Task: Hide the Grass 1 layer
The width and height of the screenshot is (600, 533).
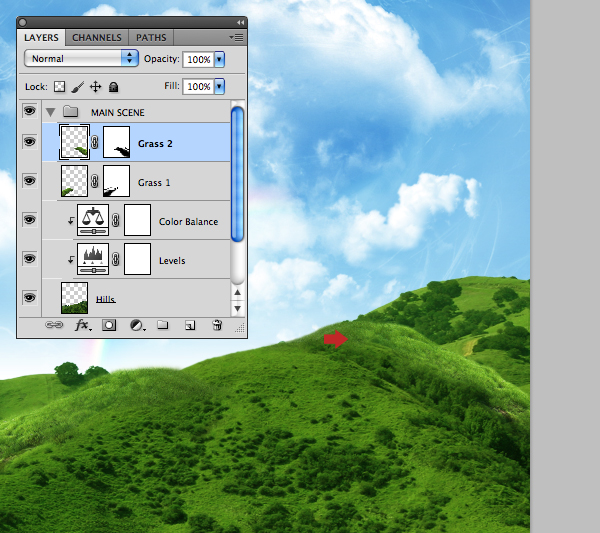Action: pos(29,181)
